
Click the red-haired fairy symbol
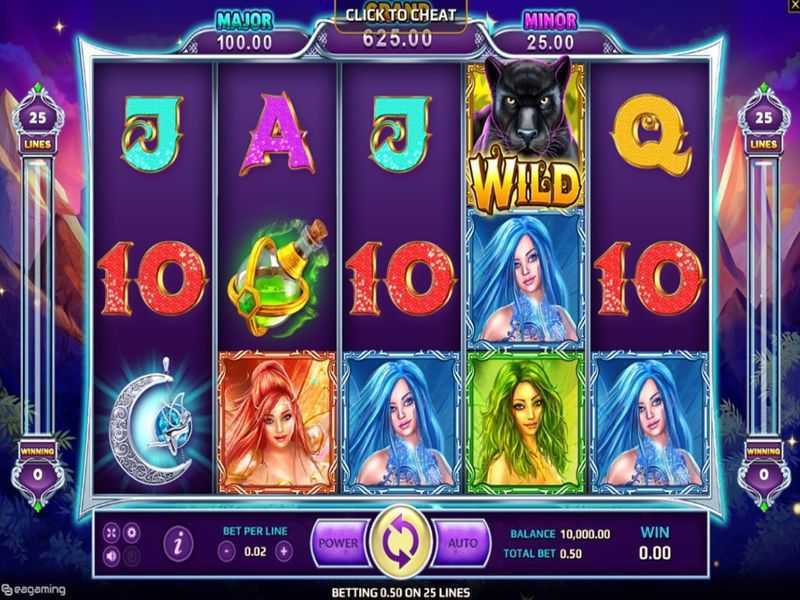coord(277,421)
